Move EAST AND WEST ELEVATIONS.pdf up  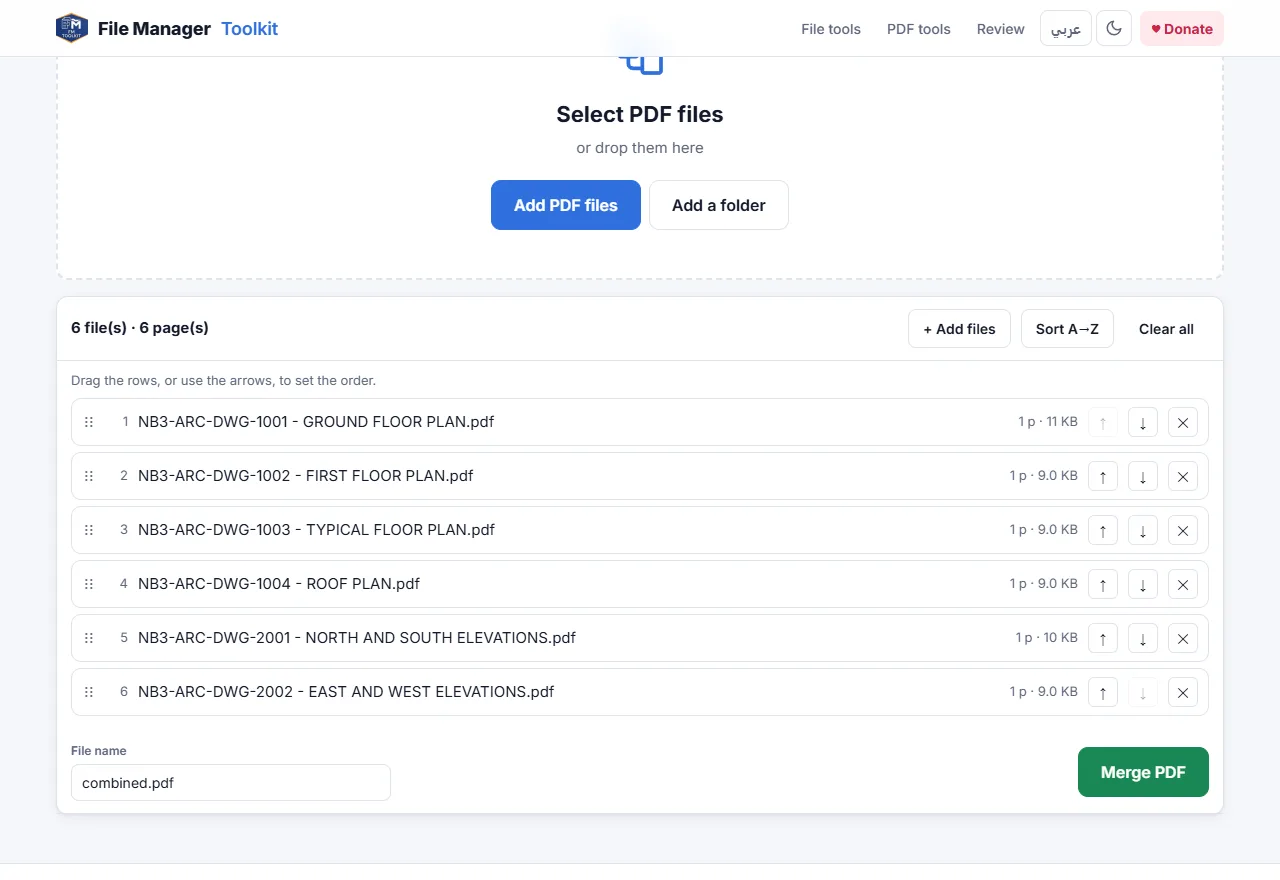pyautogui.click(x=1103, y=692)
